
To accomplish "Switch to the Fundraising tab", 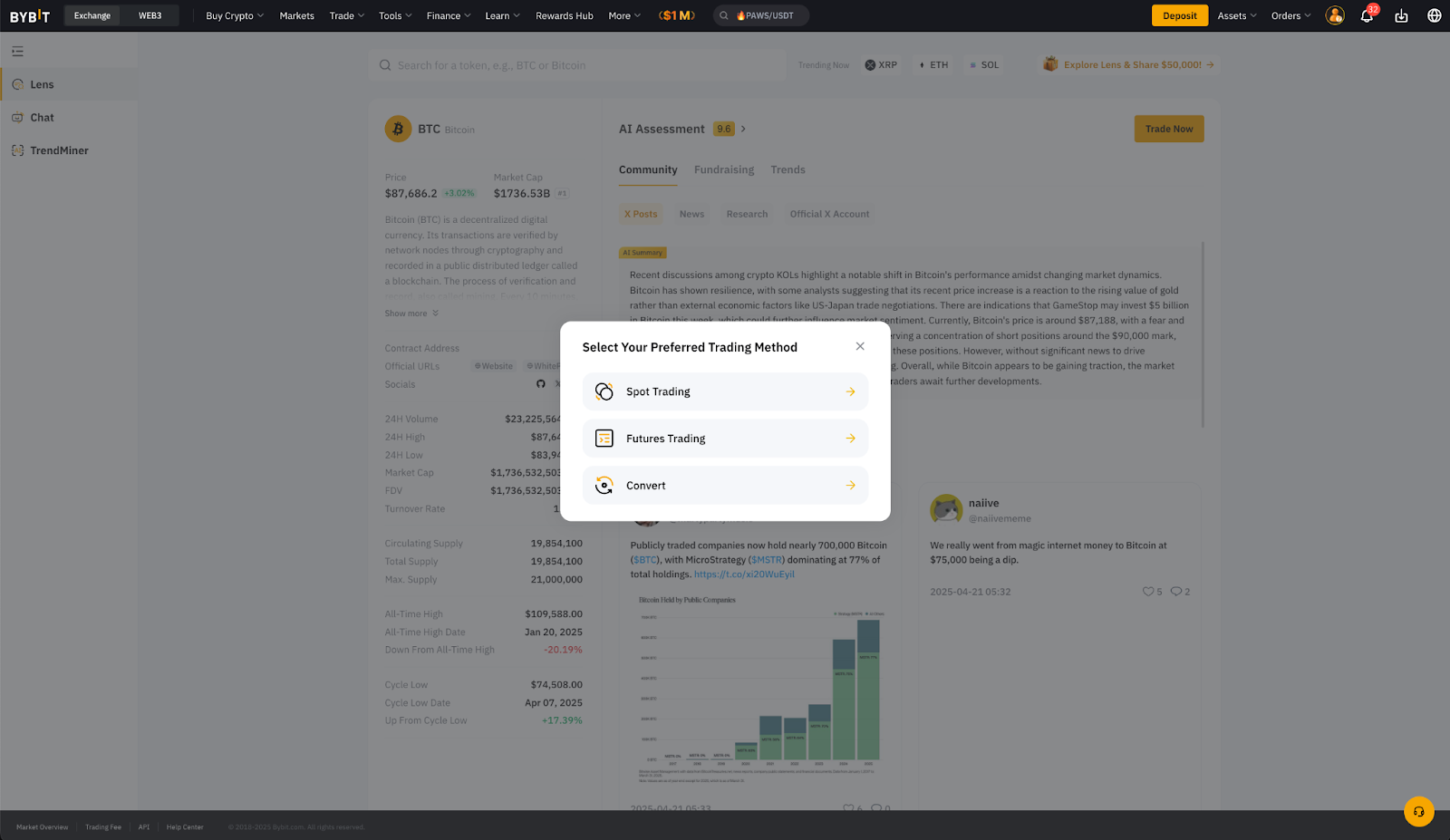I will [x=724, y=169].
